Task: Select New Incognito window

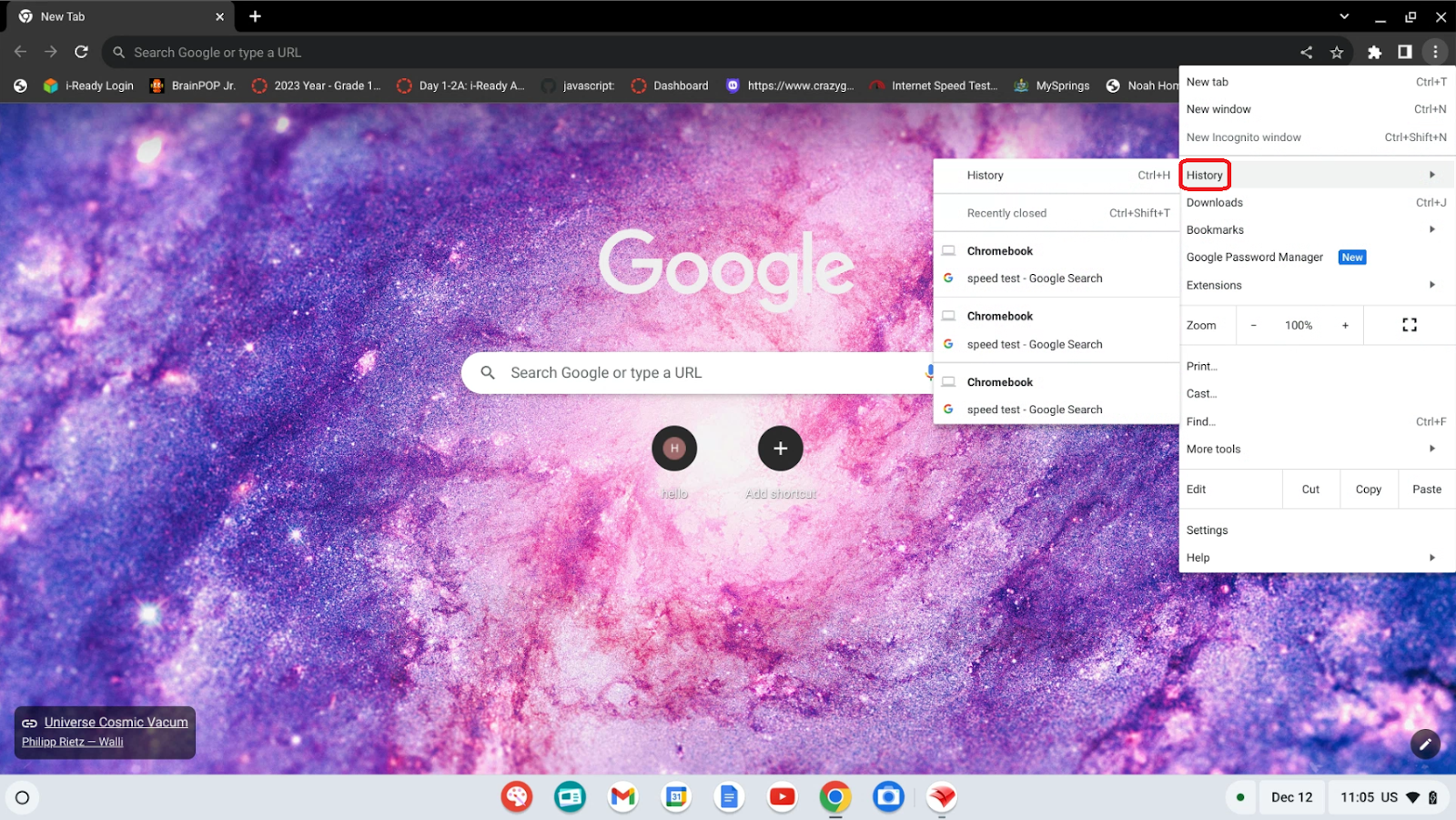Action: pos(1243,137)
